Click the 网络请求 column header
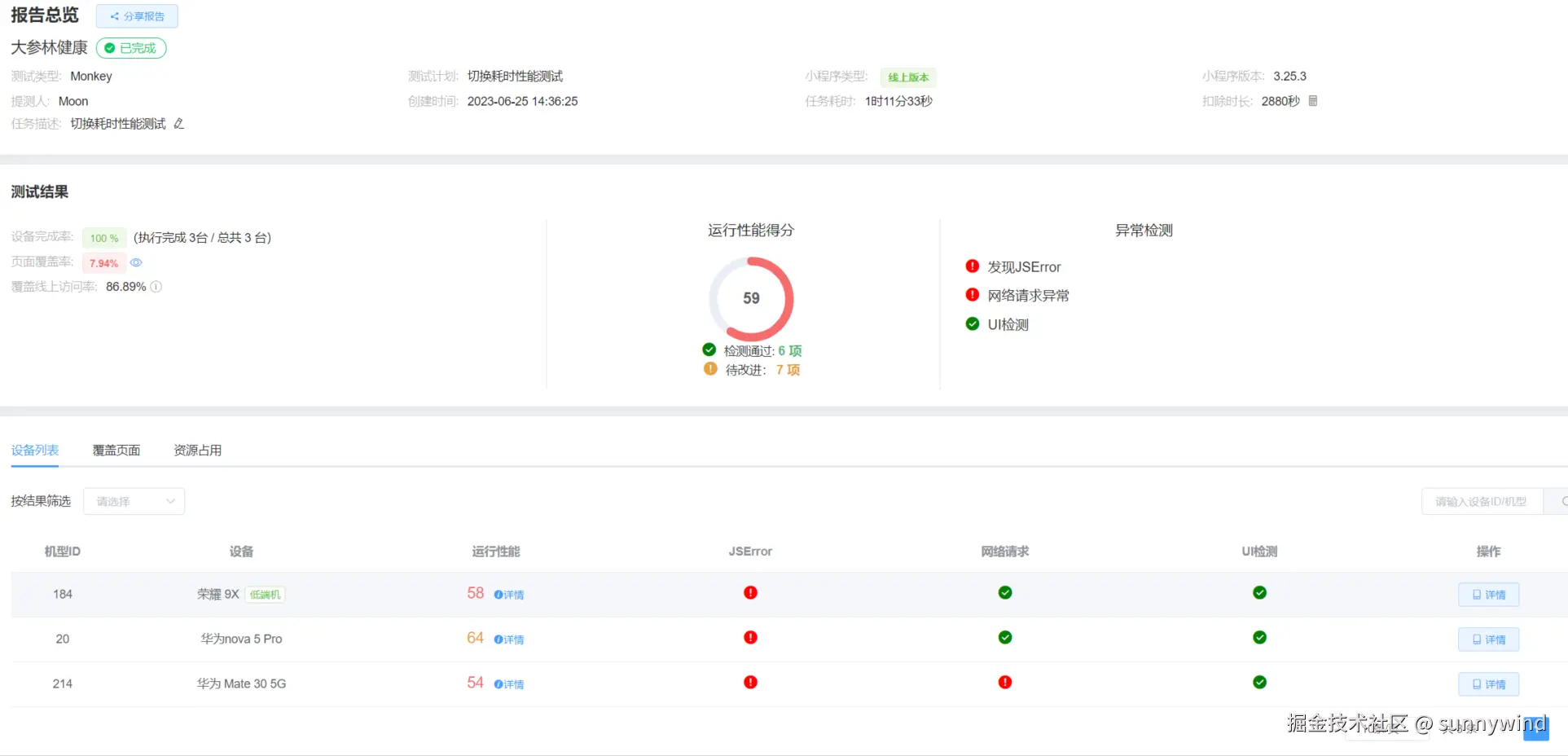Image resolution: width=1568 pixels, height=756 pixels. coord(1005,552)
